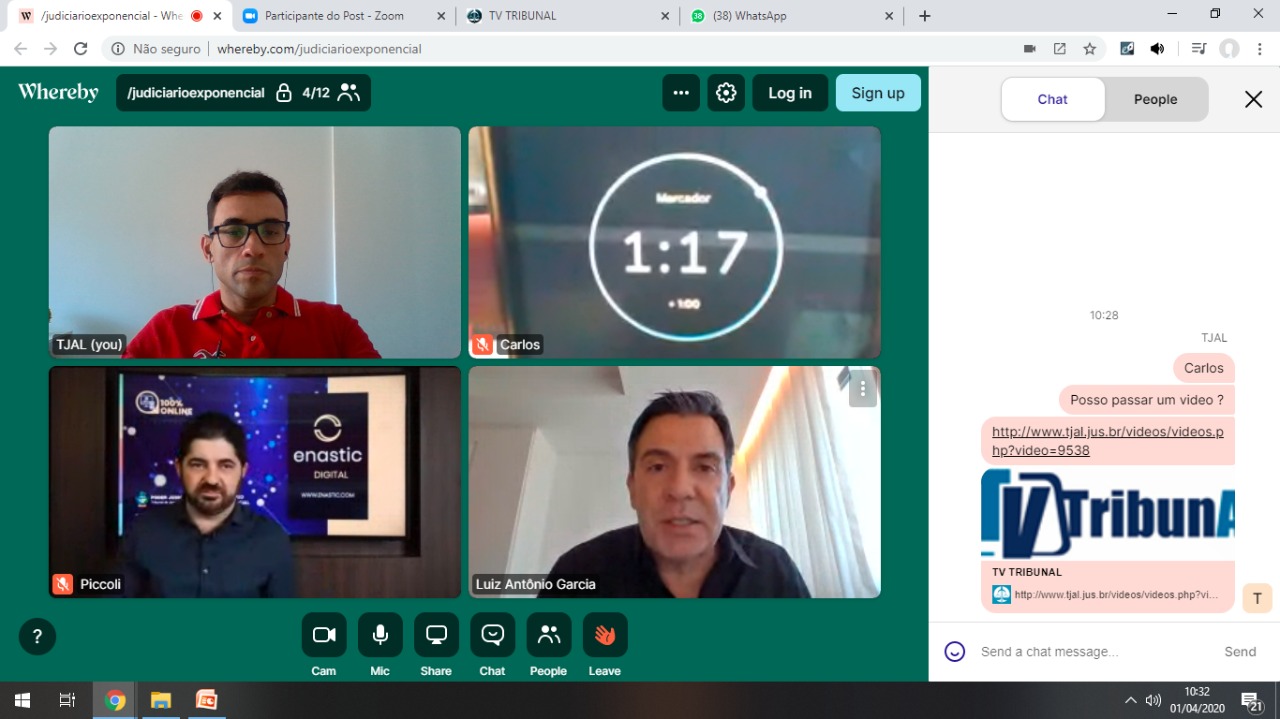This screenshot has height=719, width=1280.
Task: Click the help question mark button
Action: tap(37, 636)
